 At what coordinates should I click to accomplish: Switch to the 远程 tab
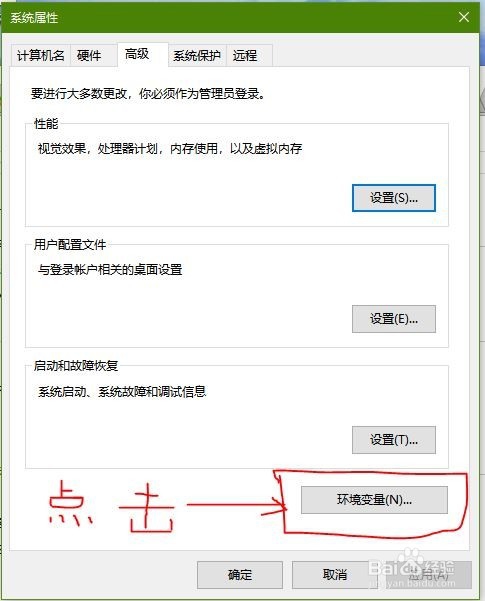(249, 56)
